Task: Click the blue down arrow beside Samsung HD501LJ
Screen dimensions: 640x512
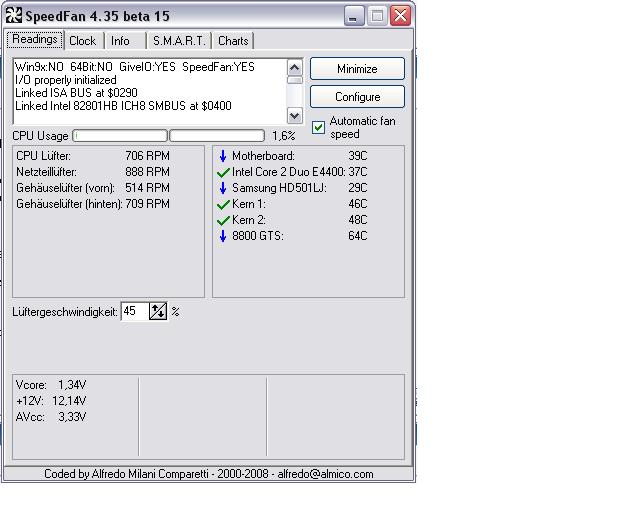Action: click(x=223, y=188)
